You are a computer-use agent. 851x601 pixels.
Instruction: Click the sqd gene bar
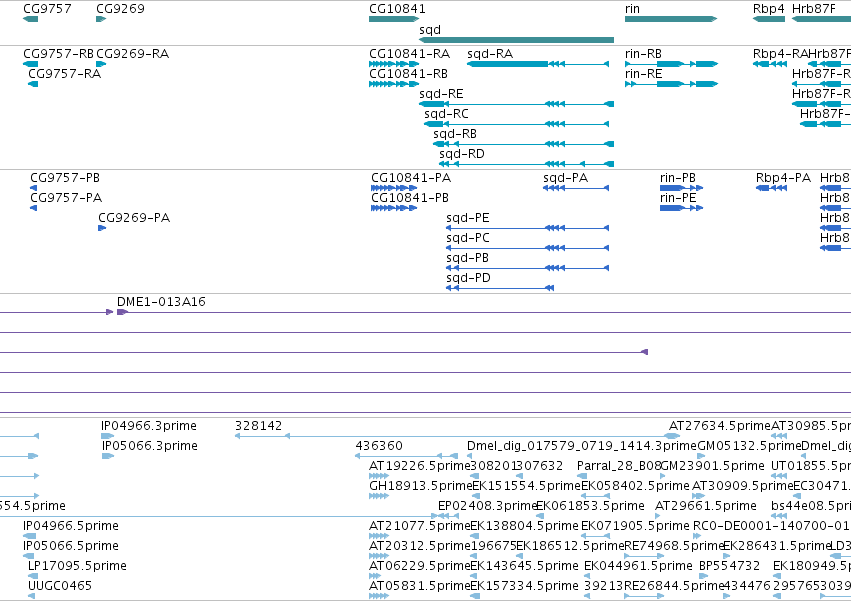(x=516, y=40)
